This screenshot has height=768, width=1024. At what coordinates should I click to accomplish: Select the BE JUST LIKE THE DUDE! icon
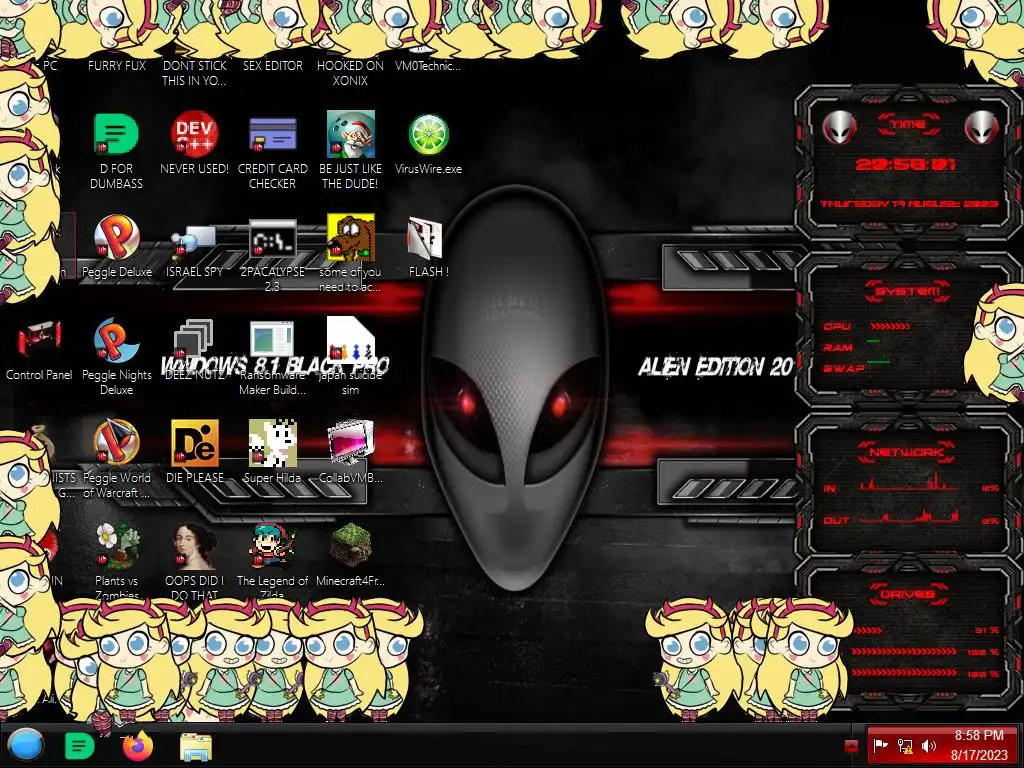tap(350, 134)
